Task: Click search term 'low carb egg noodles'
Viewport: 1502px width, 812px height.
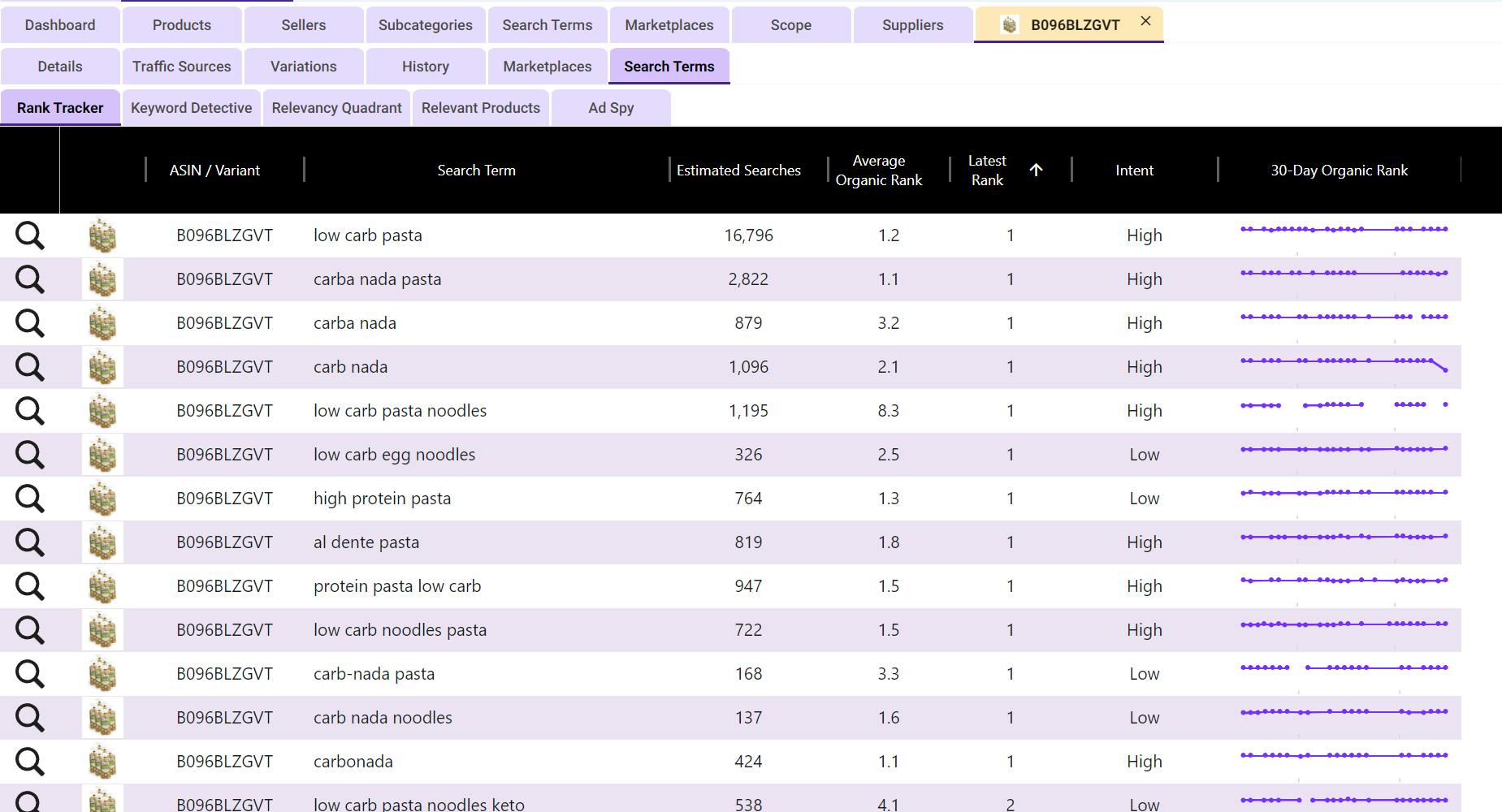Action: pyautogui.click(x=394, y=455)
